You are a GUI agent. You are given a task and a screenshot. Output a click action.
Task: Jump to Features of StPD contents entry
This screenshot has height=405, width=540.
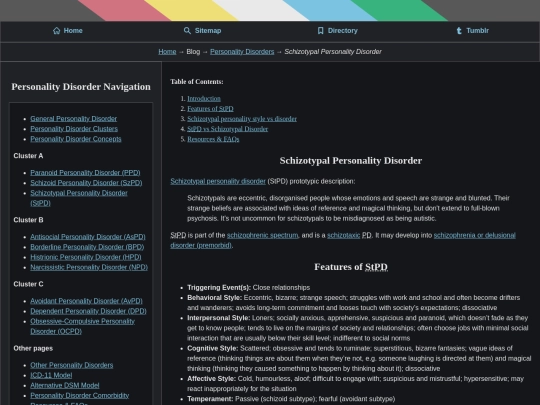pos(210,108)
